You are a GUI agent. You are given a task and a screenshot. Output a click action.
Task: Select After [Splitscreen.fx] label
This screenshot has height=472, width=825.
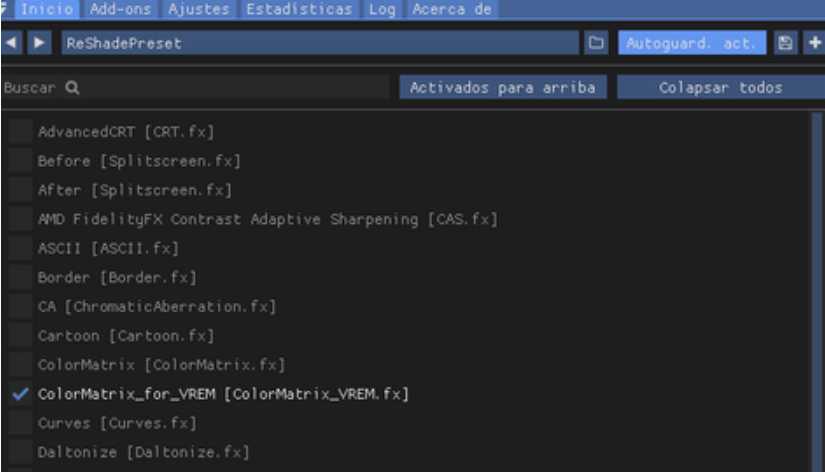(x=135, y=190)
